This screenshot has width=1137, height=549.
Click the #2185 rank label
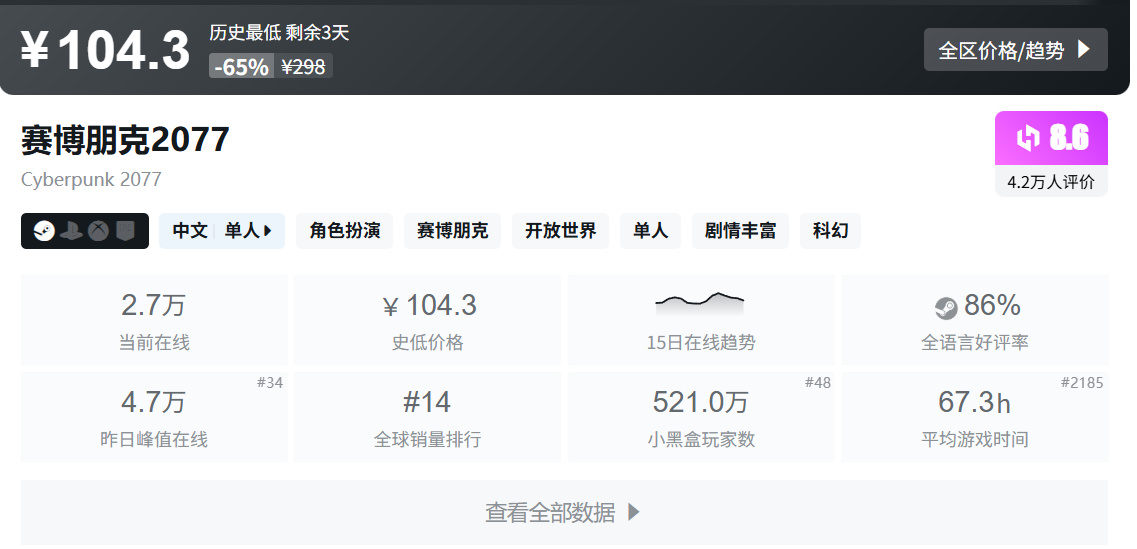tap(1082, 383)
